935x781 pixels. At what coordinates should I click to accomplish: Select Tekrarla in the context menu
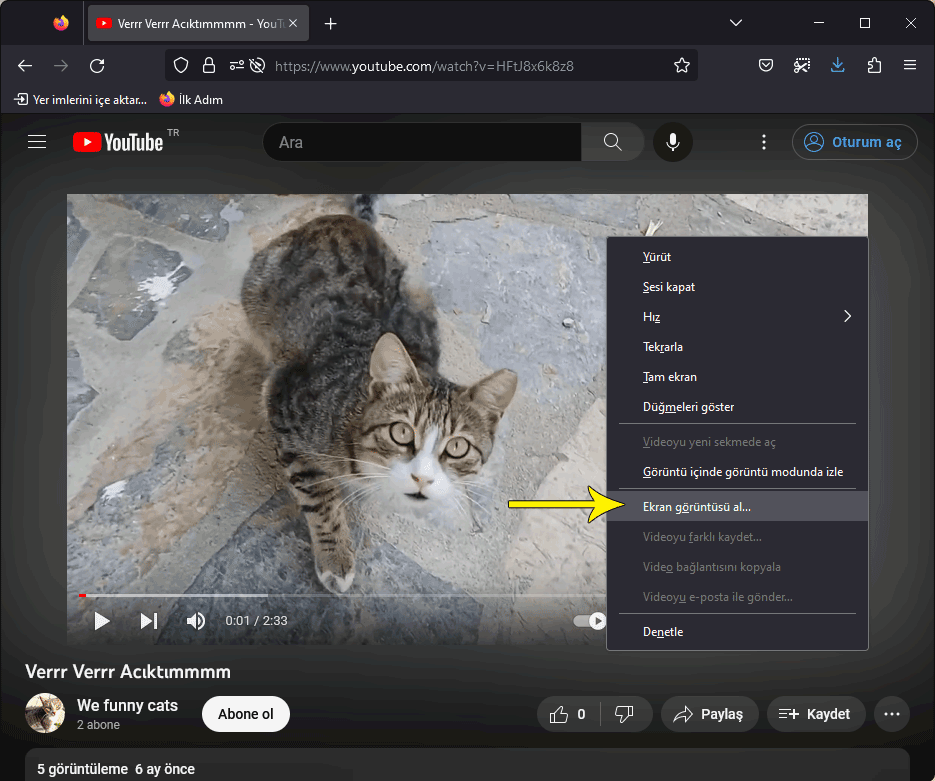(737, 347)
